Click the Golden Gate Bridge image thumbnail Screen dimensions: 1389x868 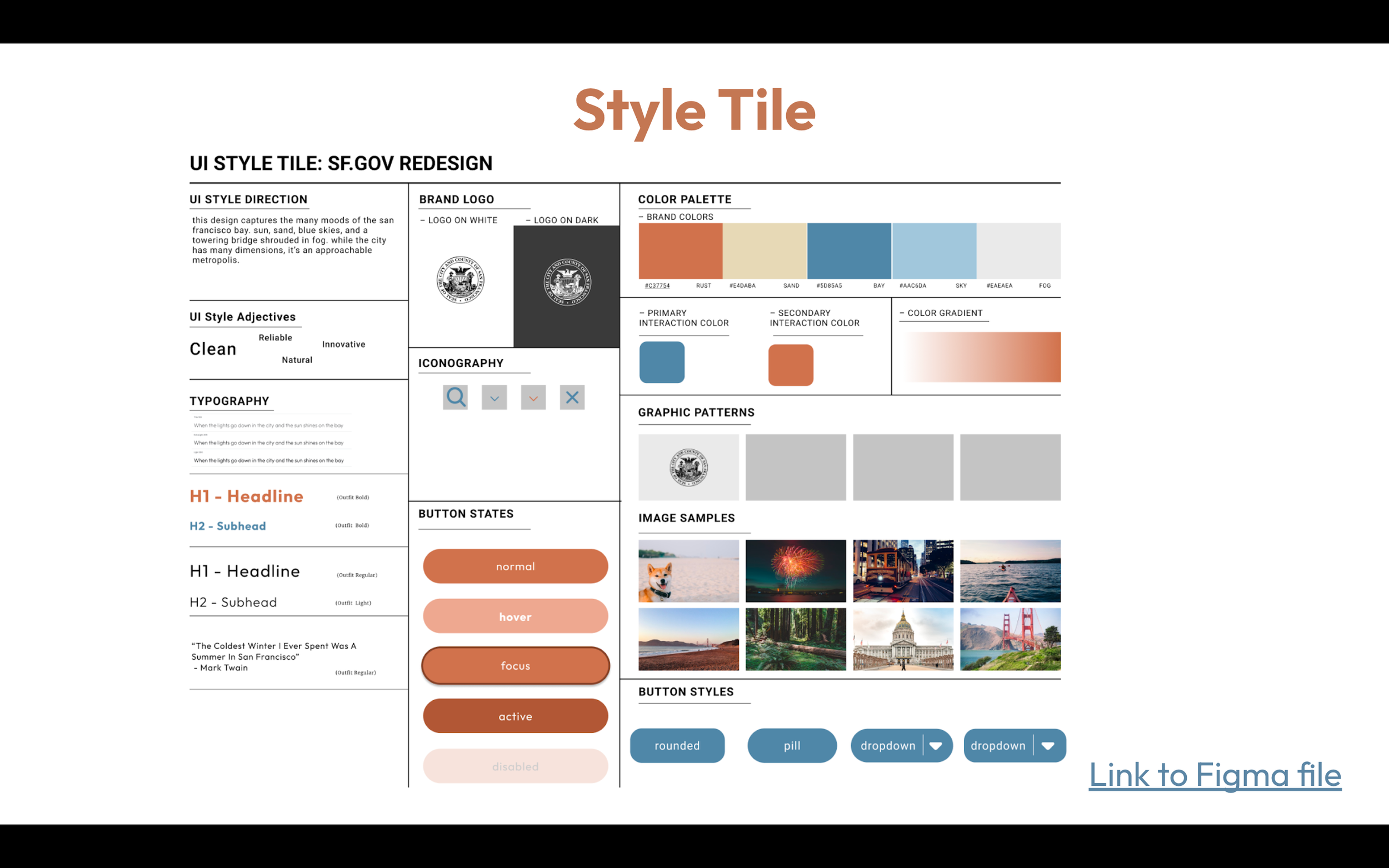(x=1010, y=639)
